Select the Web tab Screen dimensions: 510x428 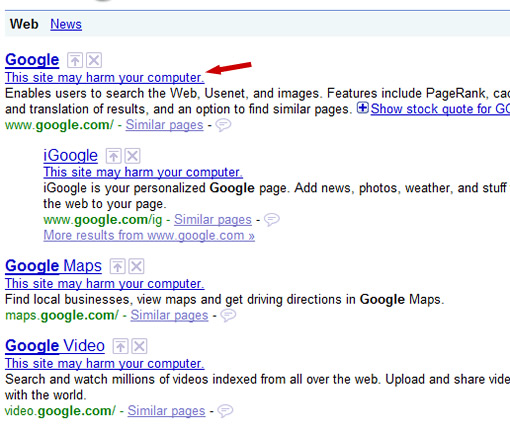(24, 24)
